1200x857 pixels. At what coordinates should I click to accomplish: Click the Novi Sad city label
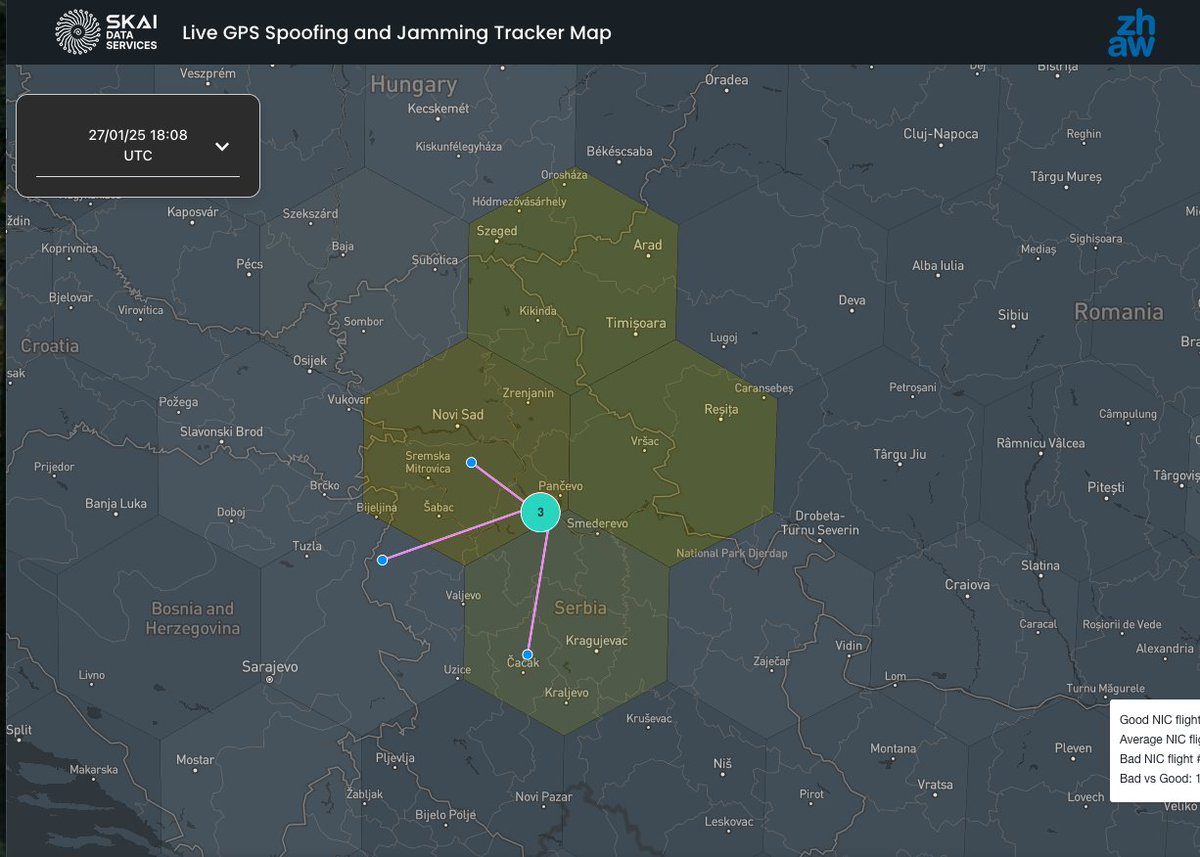(458, 414)
